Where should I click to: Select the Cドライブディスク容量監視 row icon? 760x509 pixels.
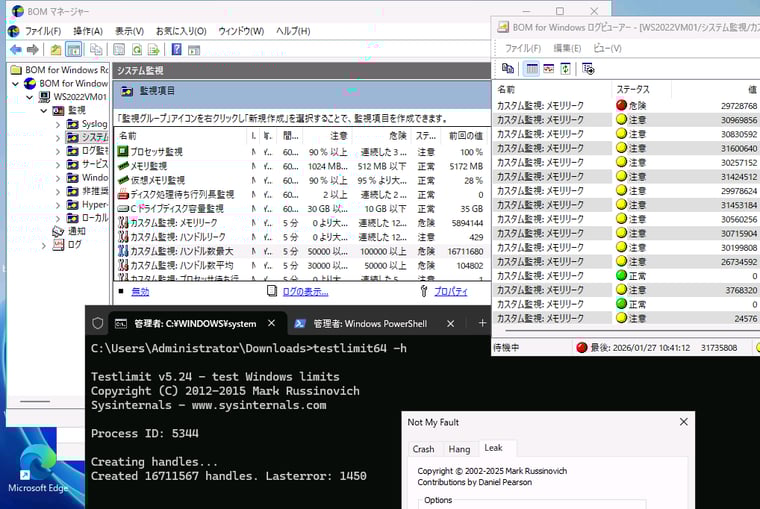tap(123, 208)
